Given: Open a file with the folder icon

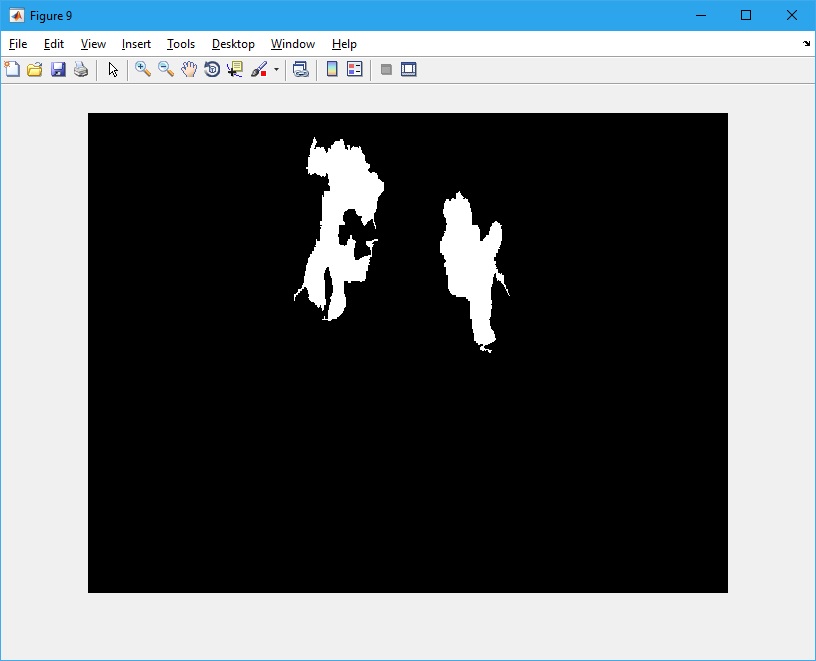Looking at the screenshot, I should tap(35, 70).
